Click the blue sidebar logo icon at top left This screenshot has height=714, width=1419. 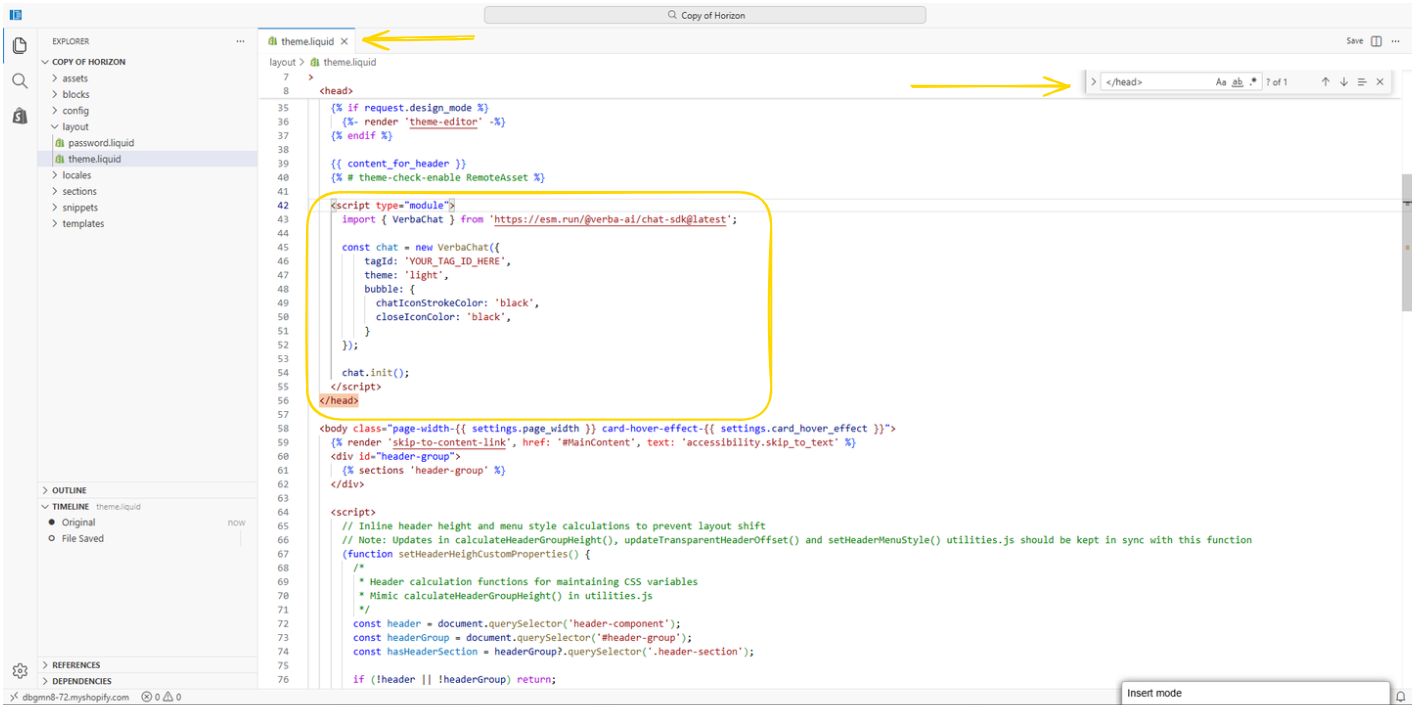click(x=16, y=15)
